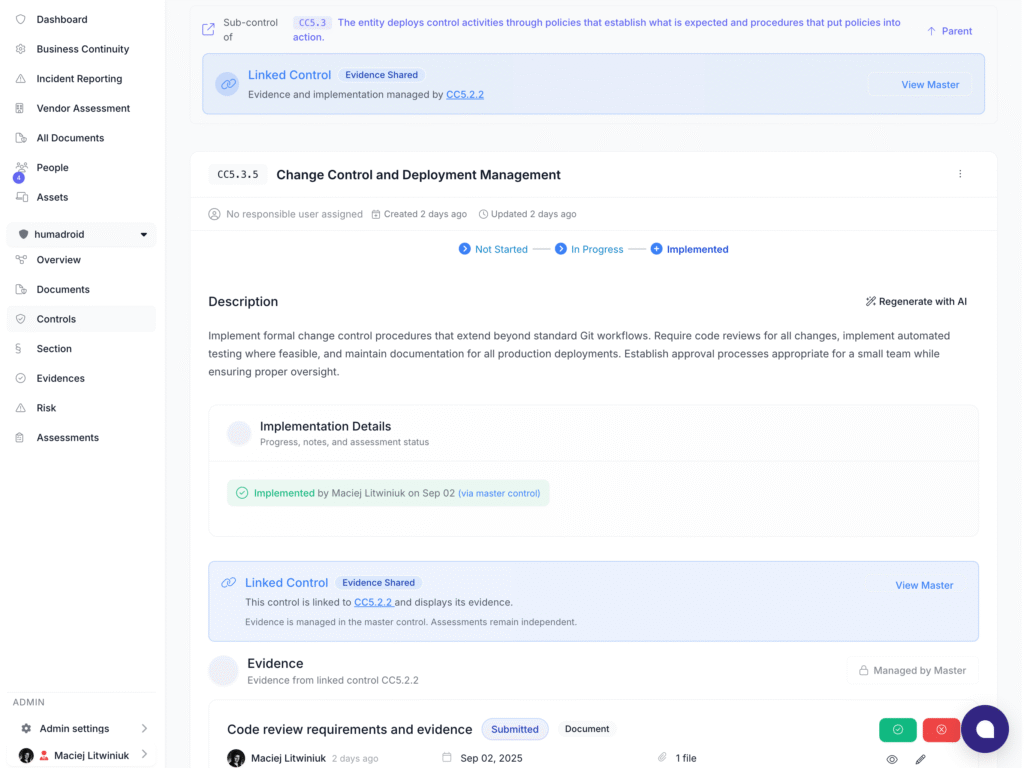Expand the humadroid workspace dropdown

tap(143, 234)
